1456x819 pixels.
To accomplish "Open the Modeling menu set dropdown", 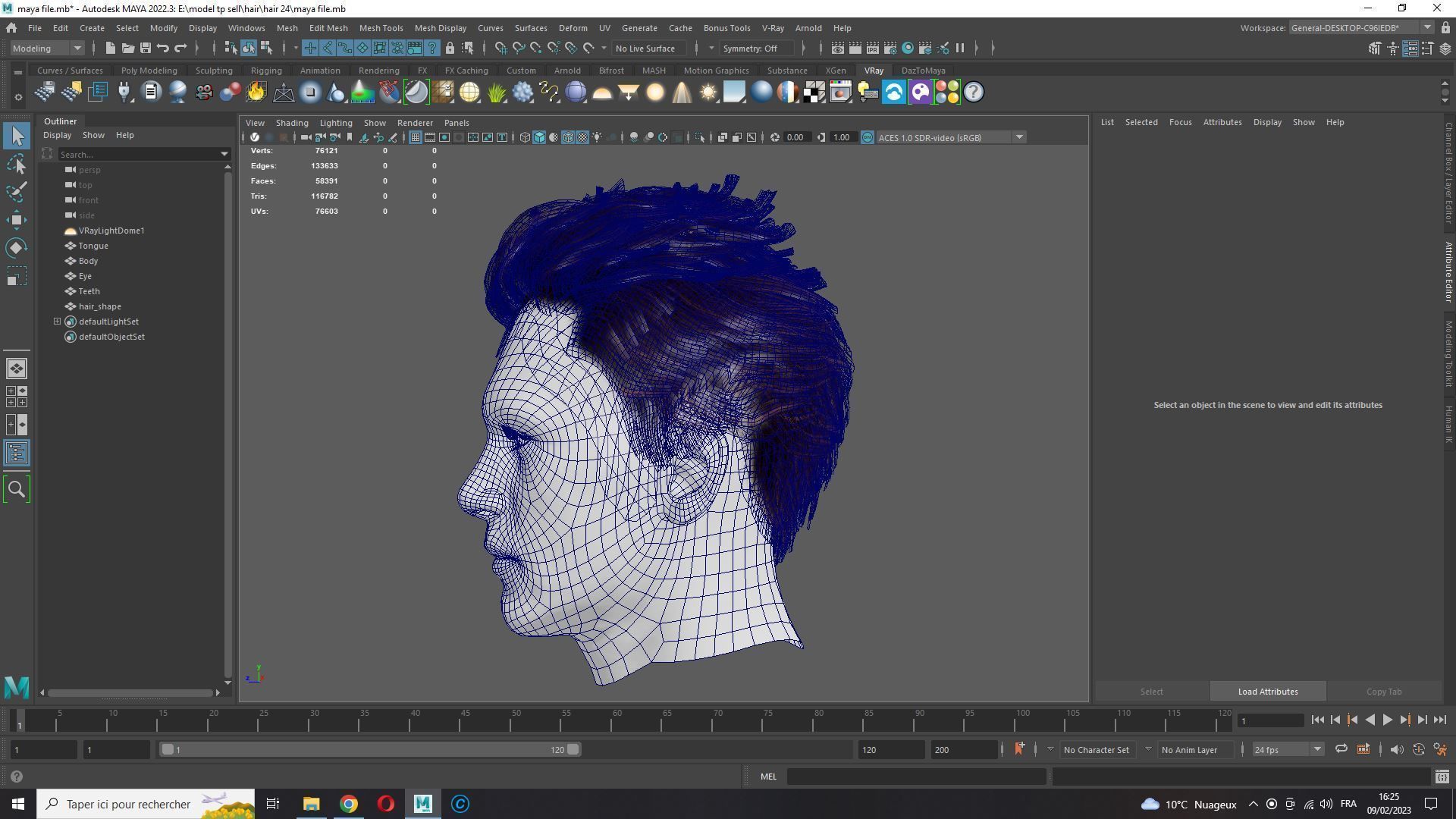I will (47, 48).
